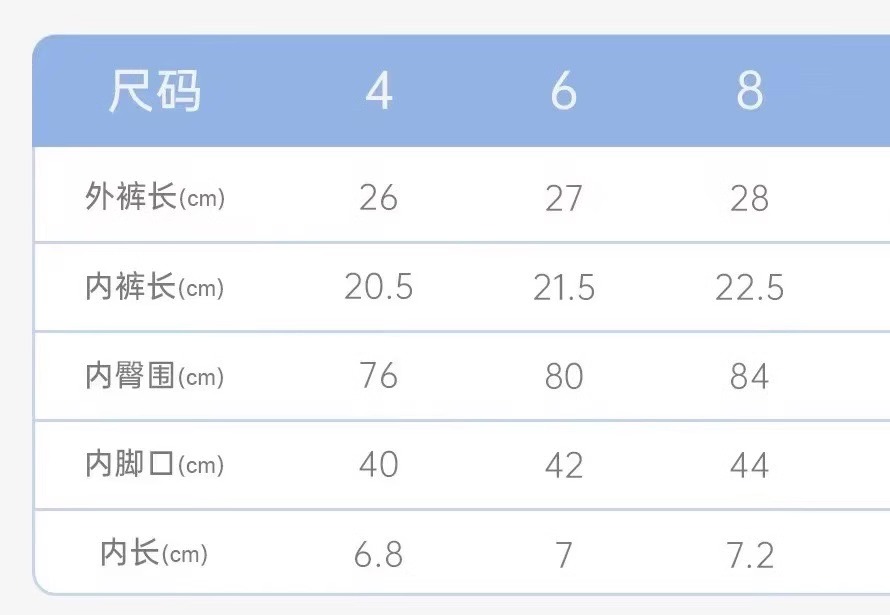
Task: Select the 7.2 value for 内长
Action: tap(749, 554)
